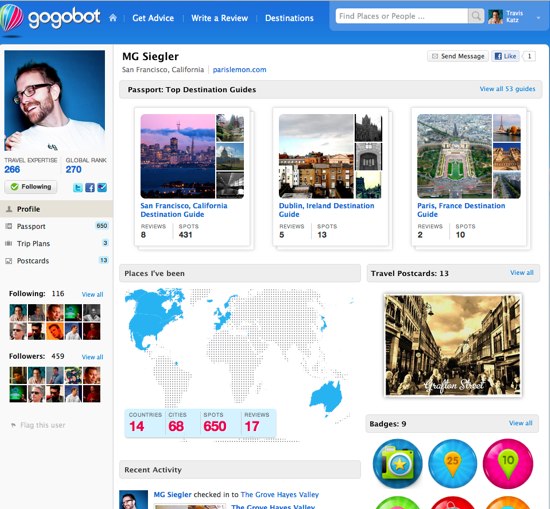
Task: View all 53 guides
Action: pyautogui.click(x=508, y=89)
